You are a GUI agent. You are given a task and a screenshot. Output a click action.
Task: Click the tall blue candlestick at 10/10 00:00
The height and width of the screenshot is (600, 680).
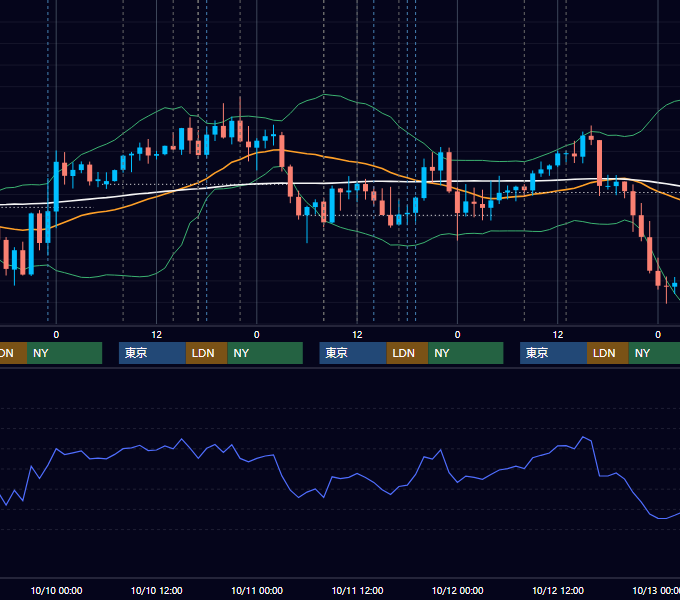coord(56,186)
